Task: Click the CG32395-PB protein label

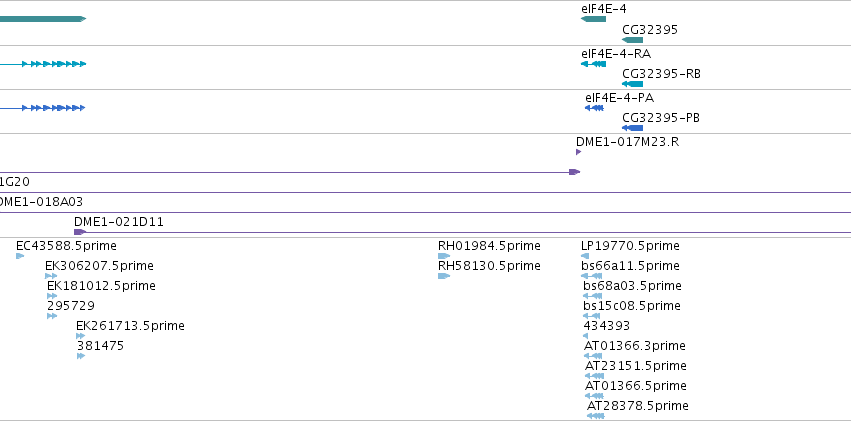Action: pos(661,118)
